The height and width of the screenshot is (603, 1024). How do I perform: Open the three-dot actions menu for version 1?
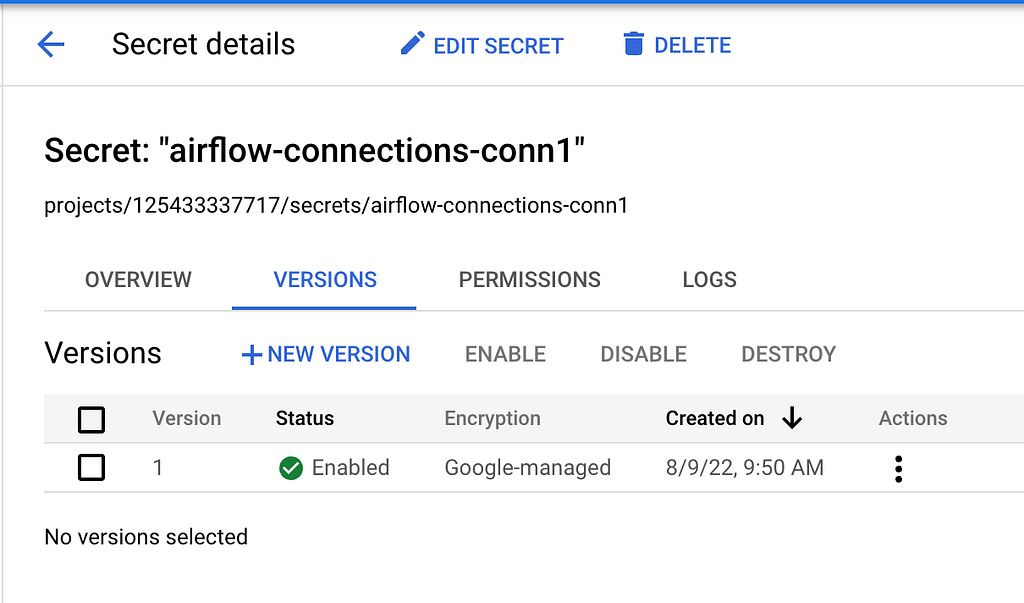coord(899,468)
